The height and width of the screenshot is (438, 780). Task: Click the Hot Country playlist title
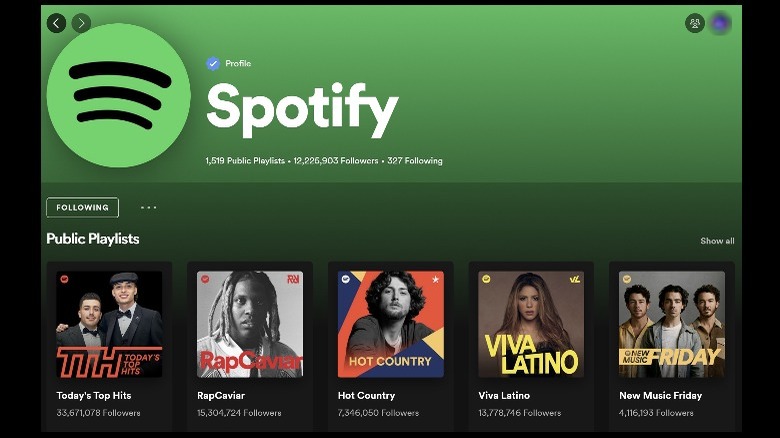[366, 396]
